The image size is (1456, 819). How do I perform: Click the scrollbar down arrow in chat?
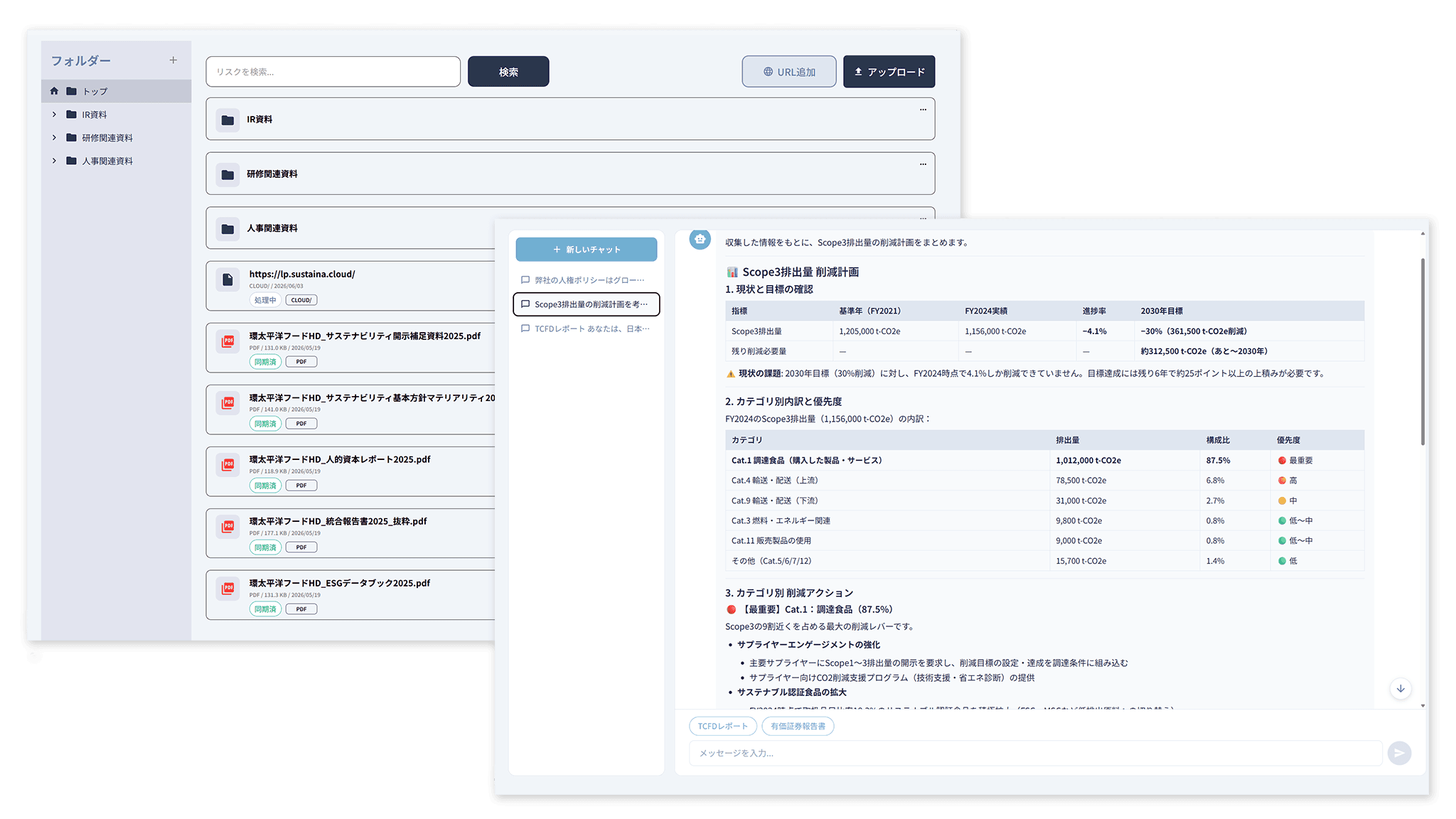(1423, 705)
